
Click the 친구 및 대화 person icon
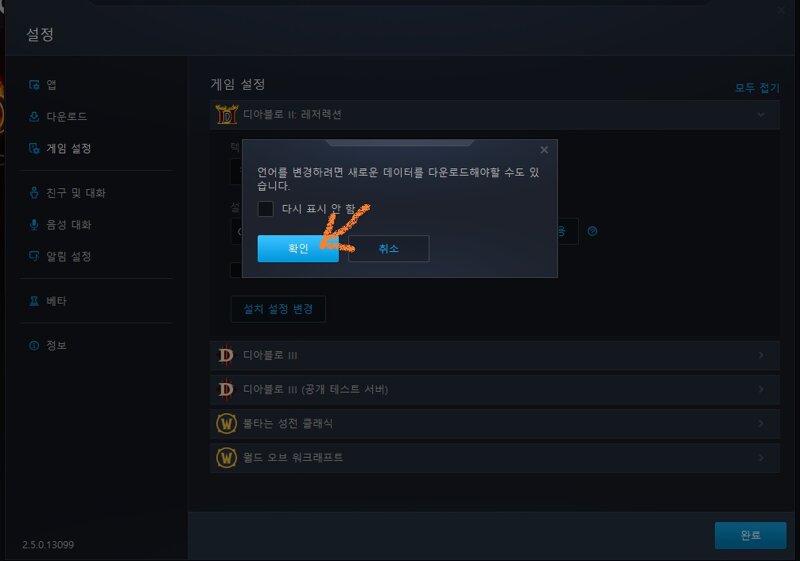pyautogui.click(x=34, y=193)
